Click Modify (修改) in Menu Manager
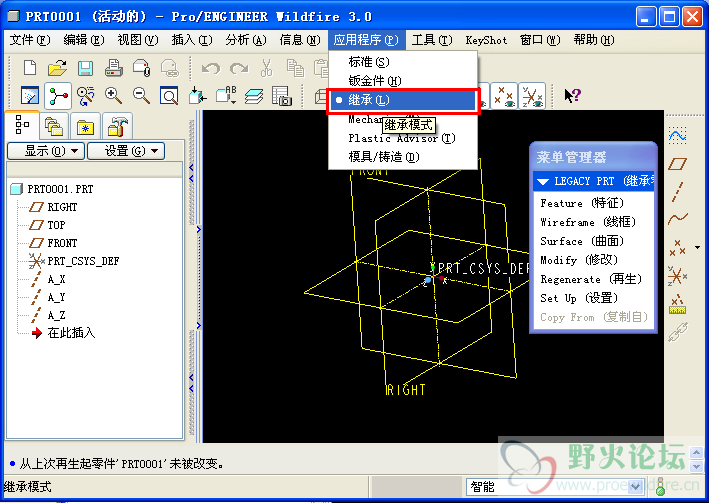Image resolution: width=709 pixels, height=503 pixels. (x=593, y=260)
